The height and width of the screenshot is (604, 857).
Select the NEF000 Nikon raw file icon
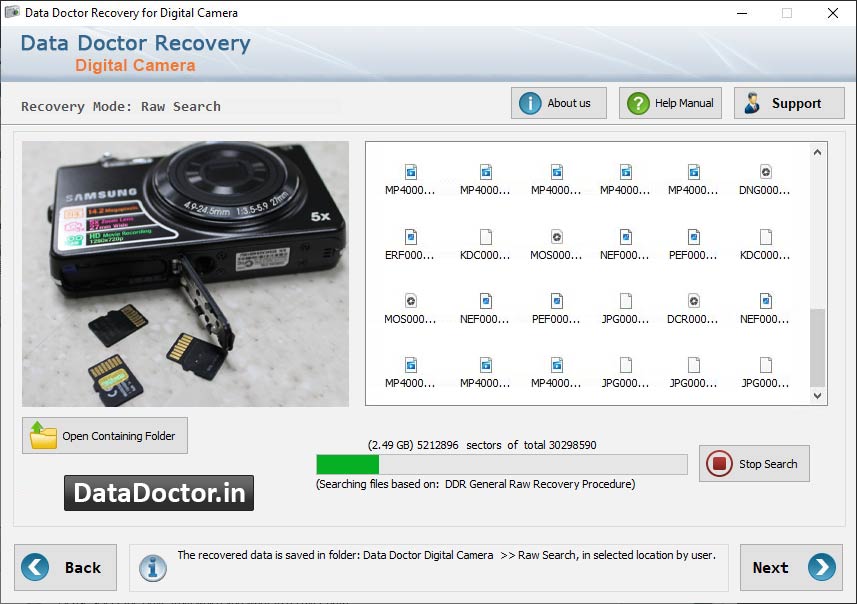pos(623,240)
